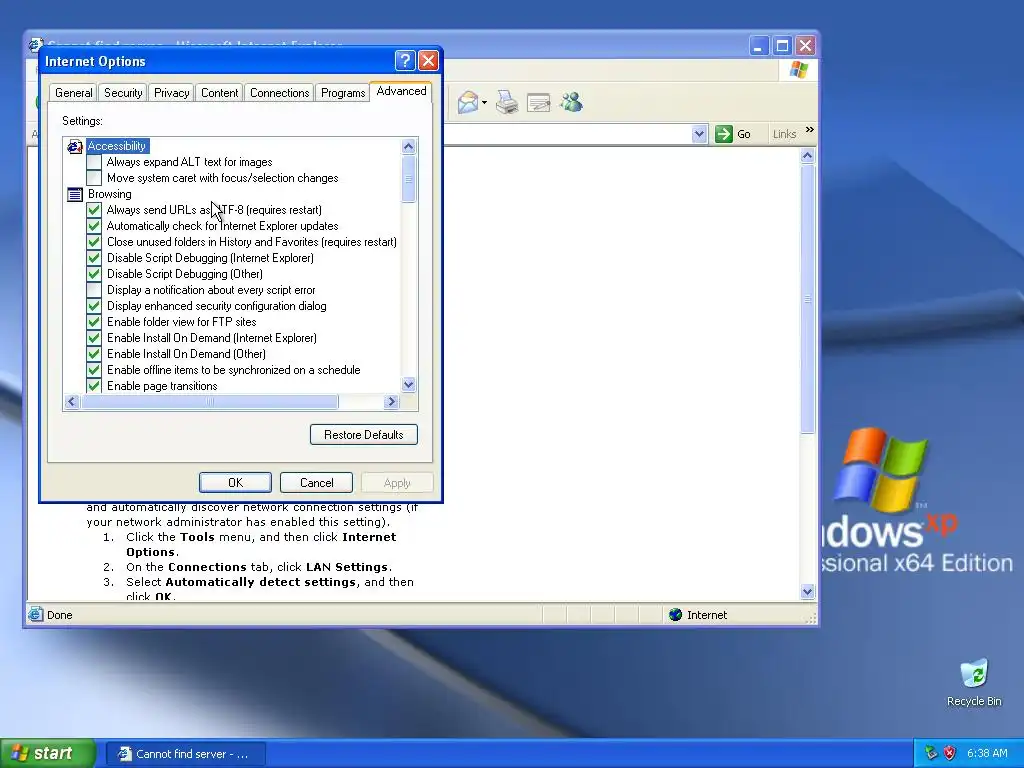
Task: Click the Print icon in Internet Explorer toolbar
Action: tap(507, 103)
